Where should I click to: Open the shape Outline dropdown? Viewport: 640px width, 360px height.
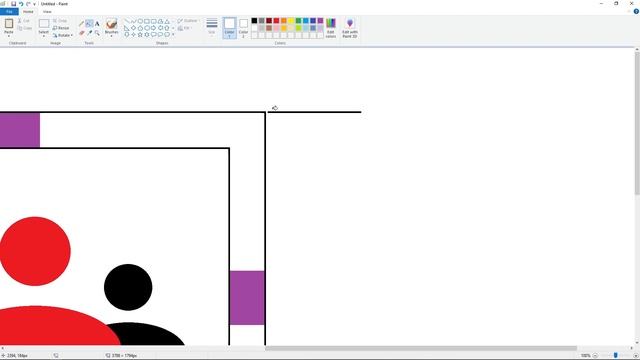pyautogui.click(x=189, y=21)
